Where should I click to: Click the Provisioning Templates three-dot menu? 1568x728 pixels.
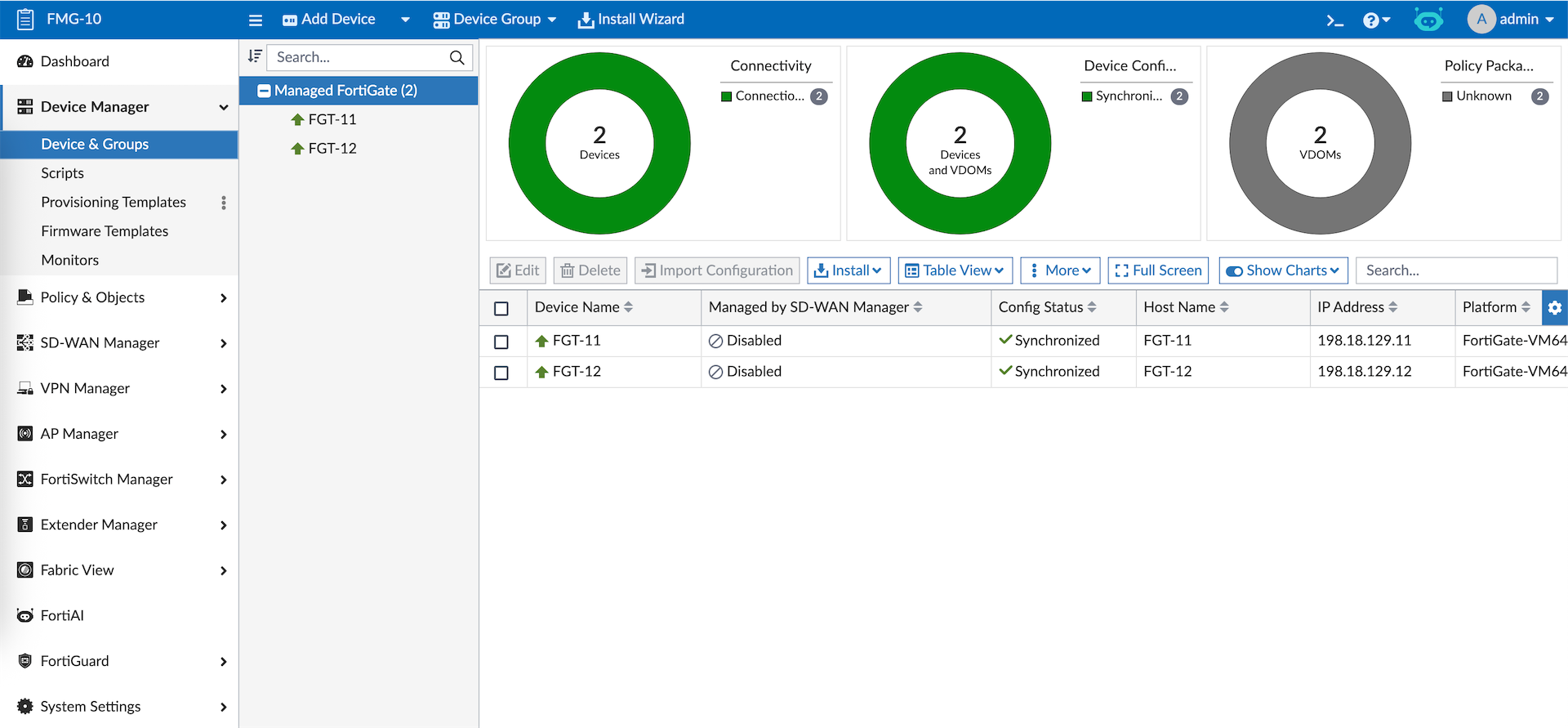click(x=224, y=203)
